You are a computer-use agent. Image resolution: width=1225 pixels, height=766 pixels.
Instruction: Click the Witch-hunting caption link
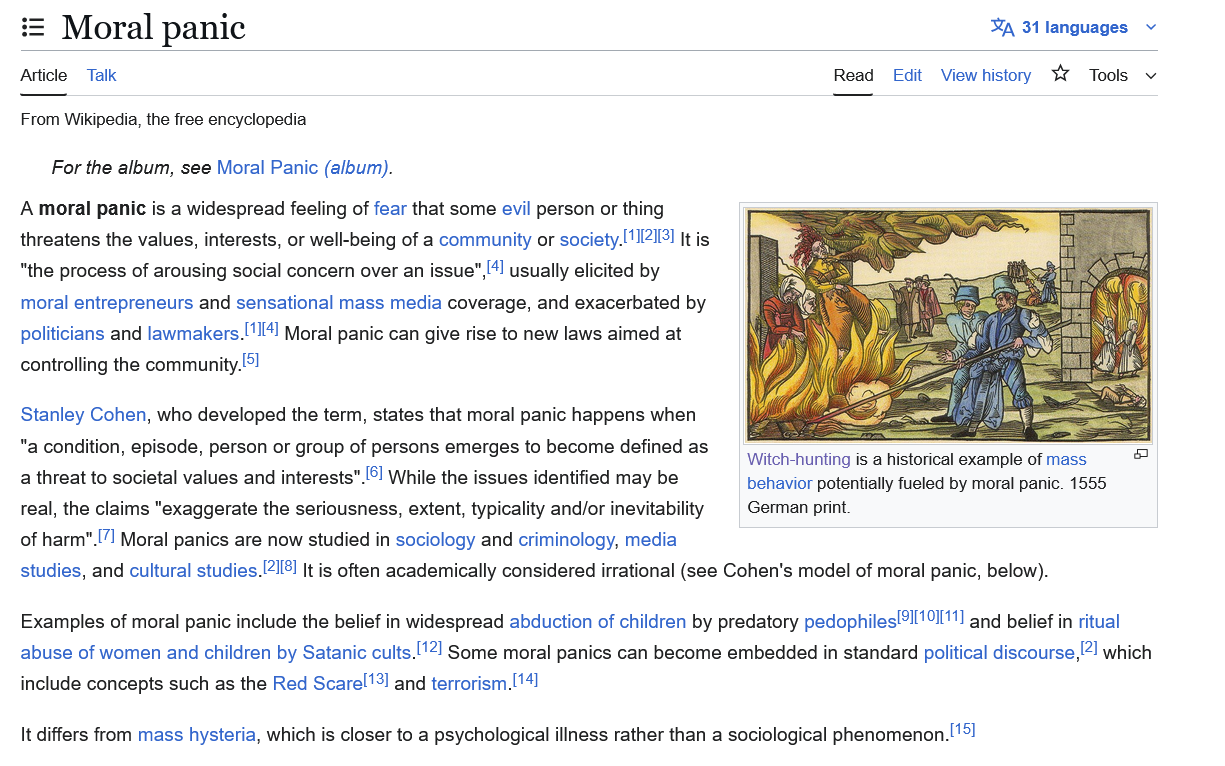pyautogui.click(x=798, y=459)
